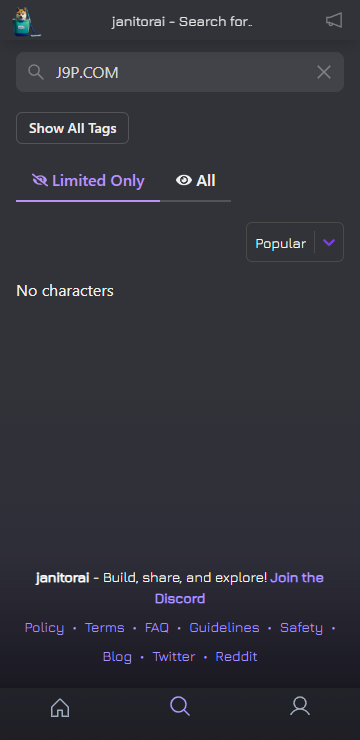Open the profile icon in bottom bar

point(300,706)
